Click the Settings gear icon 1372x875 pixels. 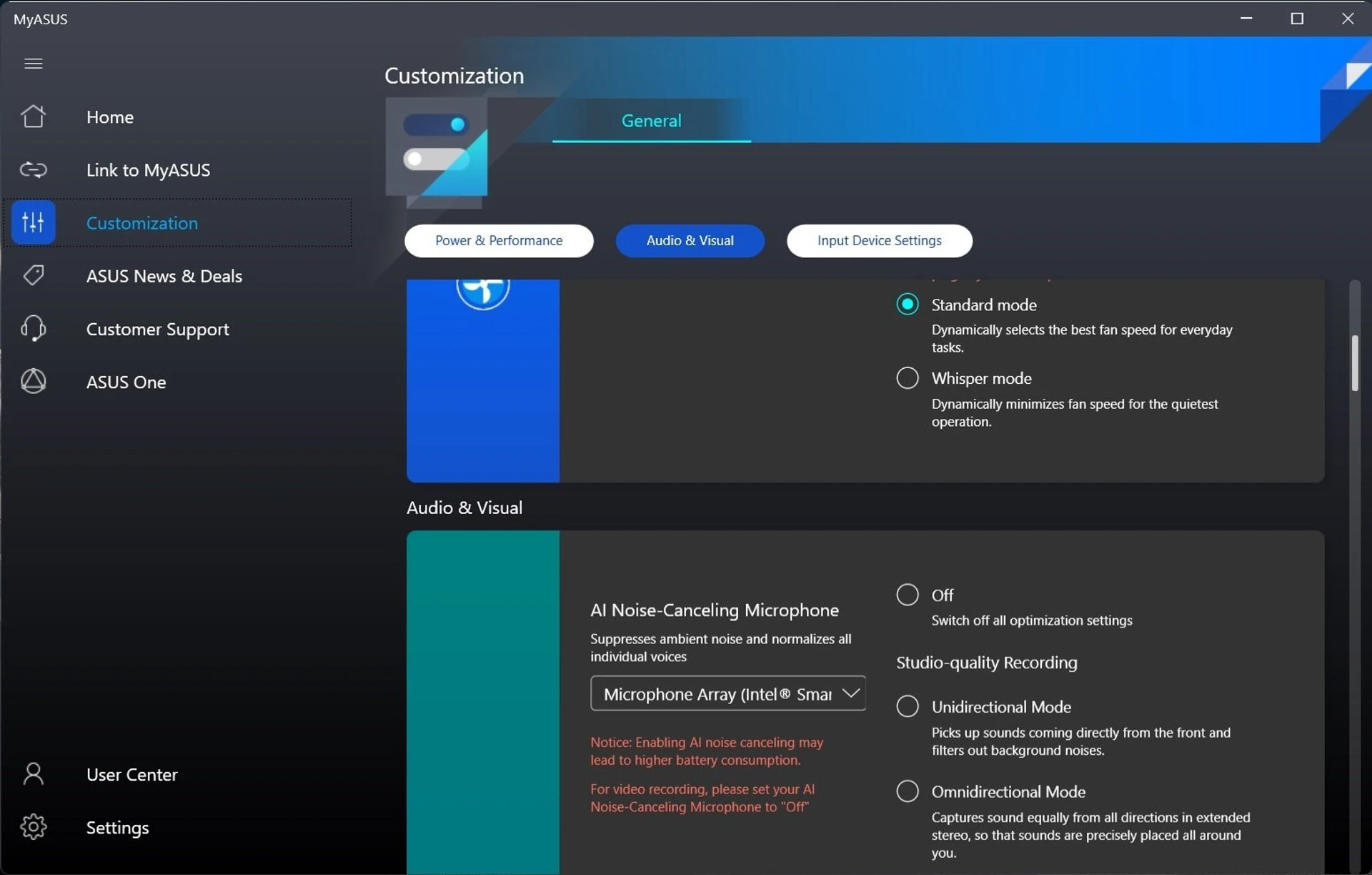(33, 826)
